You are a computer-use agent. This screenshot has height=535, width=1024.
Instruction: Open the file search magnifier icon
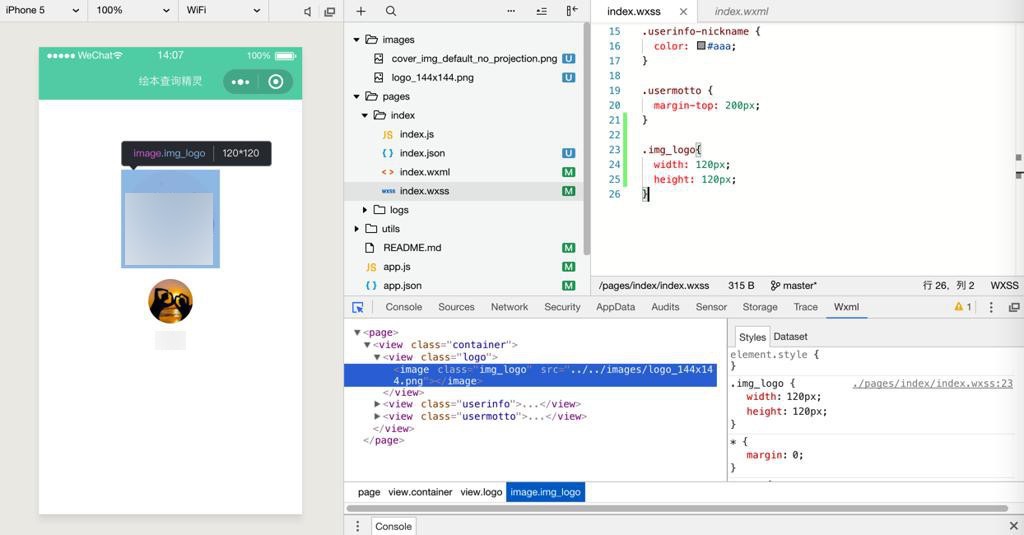(391, 11)
